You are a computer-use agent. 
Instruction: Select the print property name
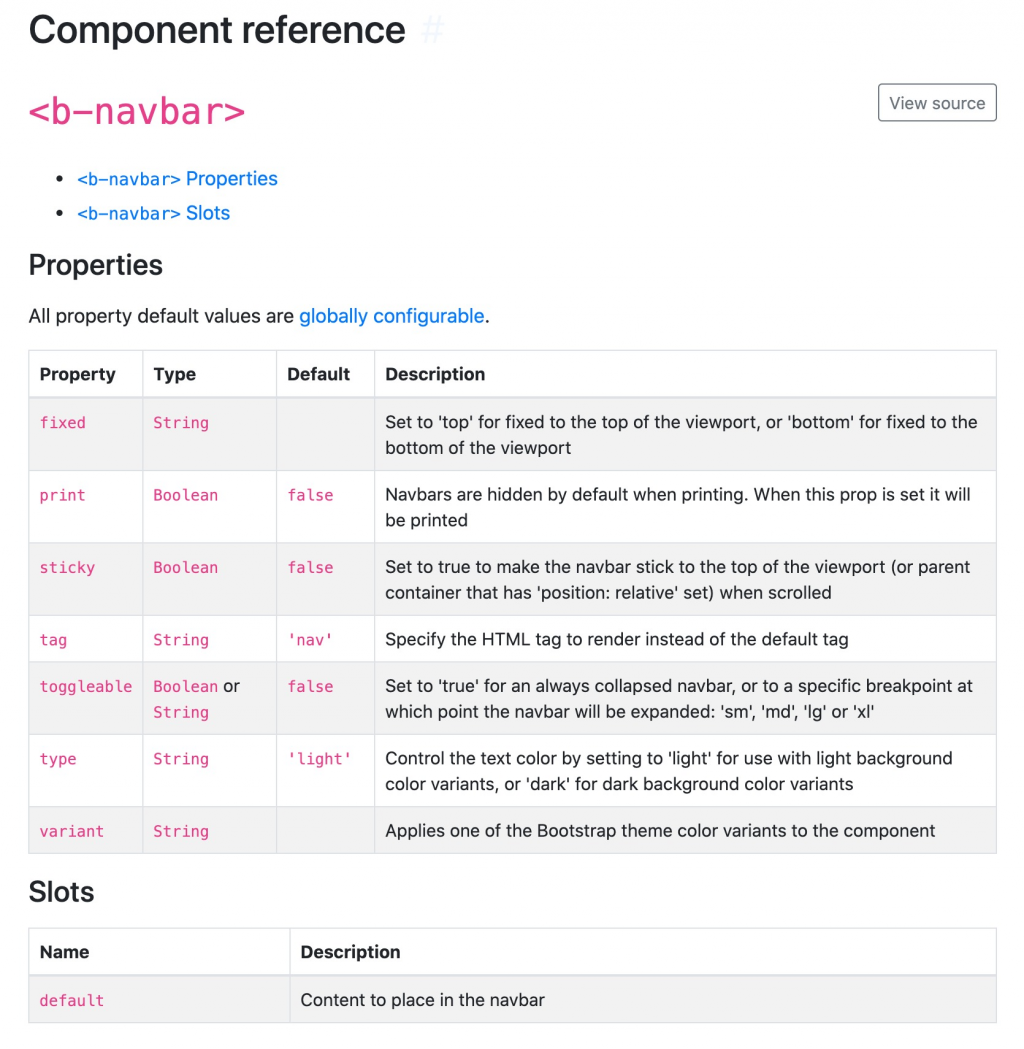(x=62, y=495)
